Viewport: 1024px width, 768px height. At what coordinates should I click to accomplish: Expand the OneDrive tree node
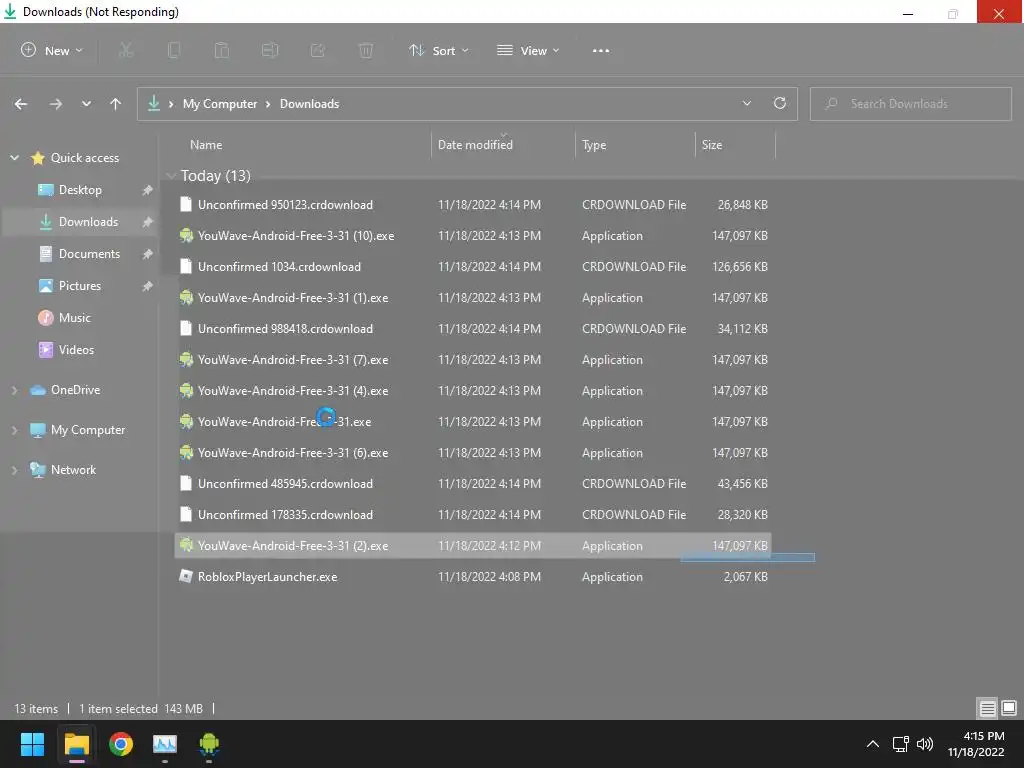(14, 390)
